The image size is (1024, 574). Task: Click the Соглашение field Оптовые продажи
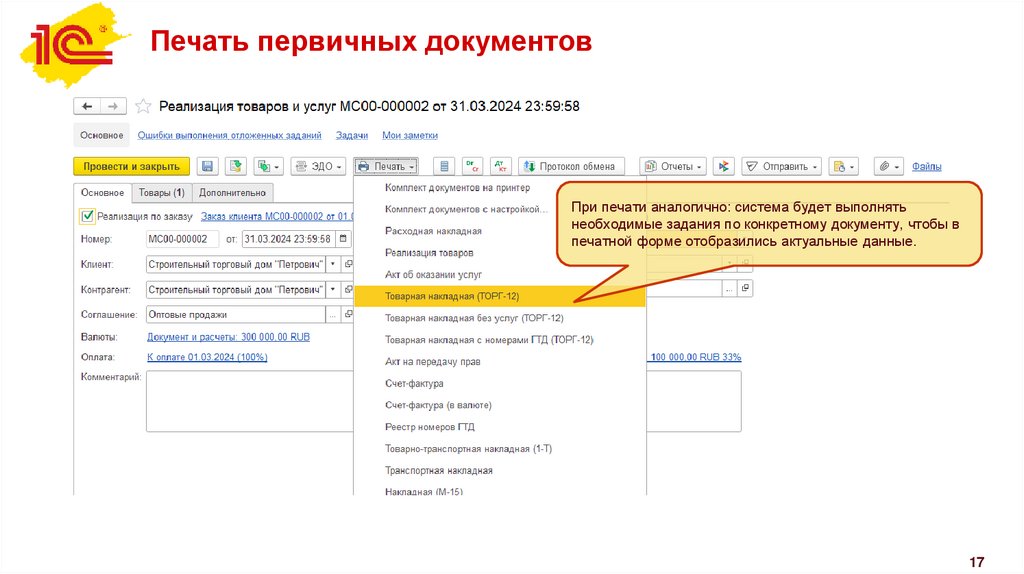[x=235, y=315]
